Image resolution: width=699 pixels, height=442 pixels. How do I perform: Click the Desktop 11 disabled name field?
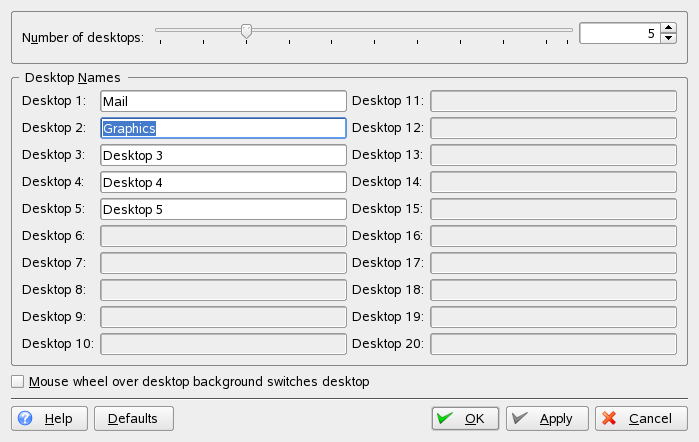(x=553, y=101)
